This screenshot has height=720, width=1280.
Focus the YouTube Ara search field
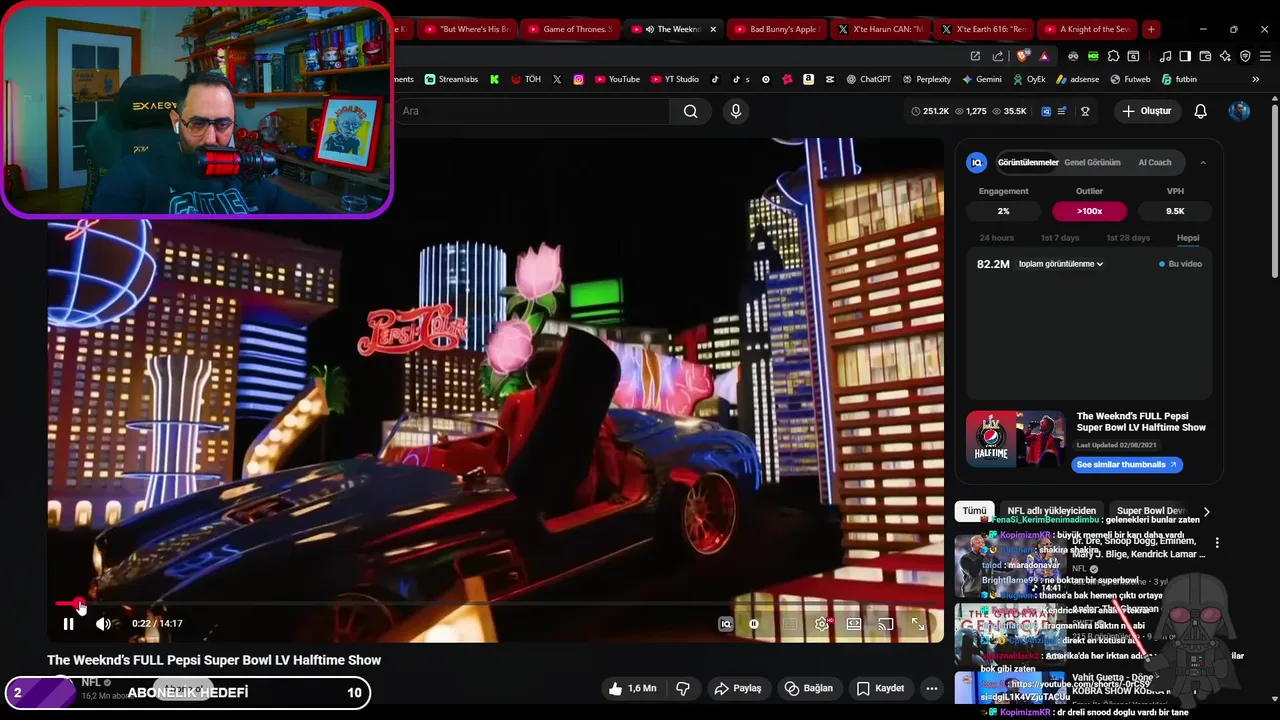pyautogui.click(x=532, y=111)
